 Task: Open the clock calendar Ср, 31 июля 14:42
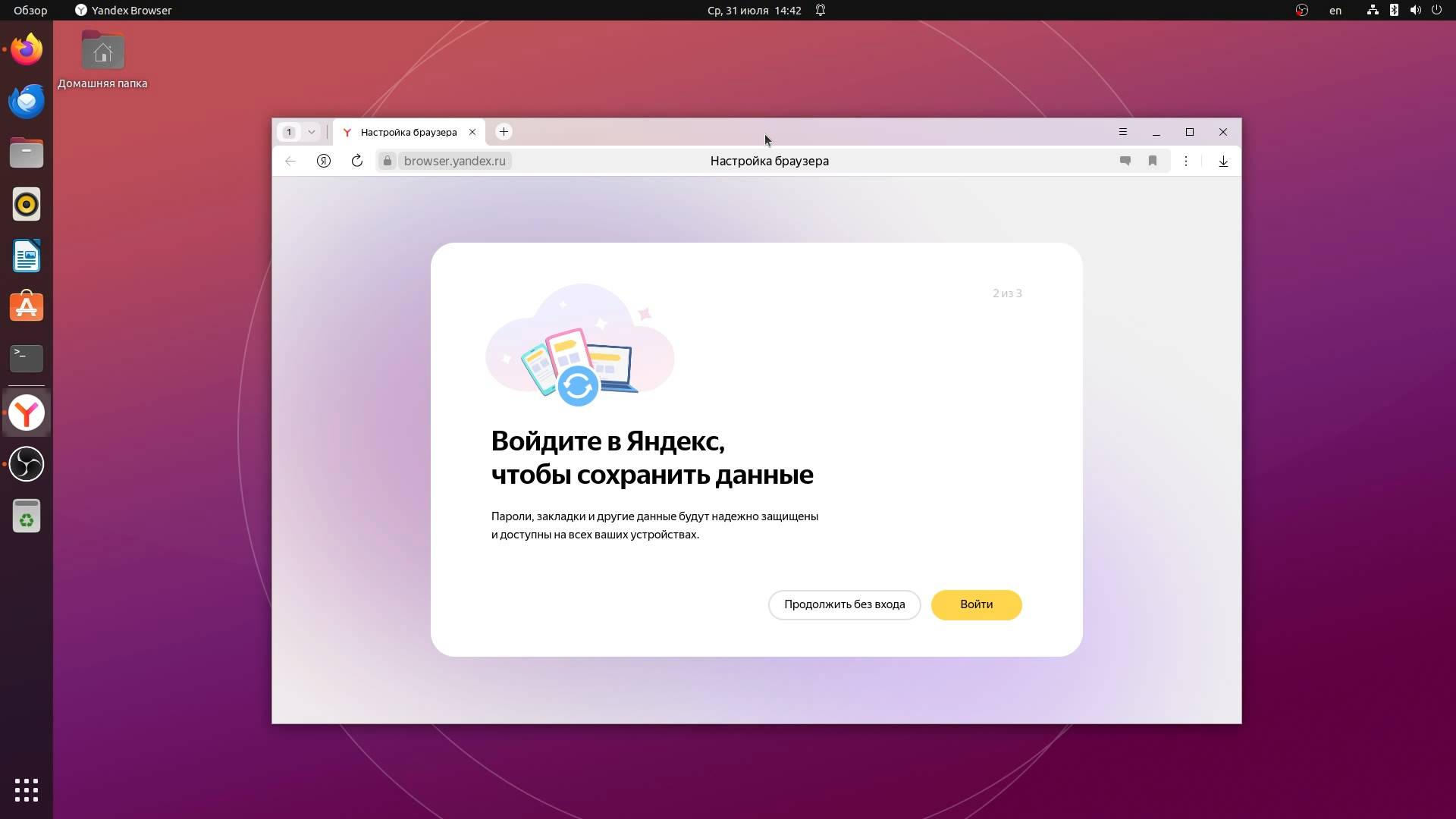coord(754,10)
